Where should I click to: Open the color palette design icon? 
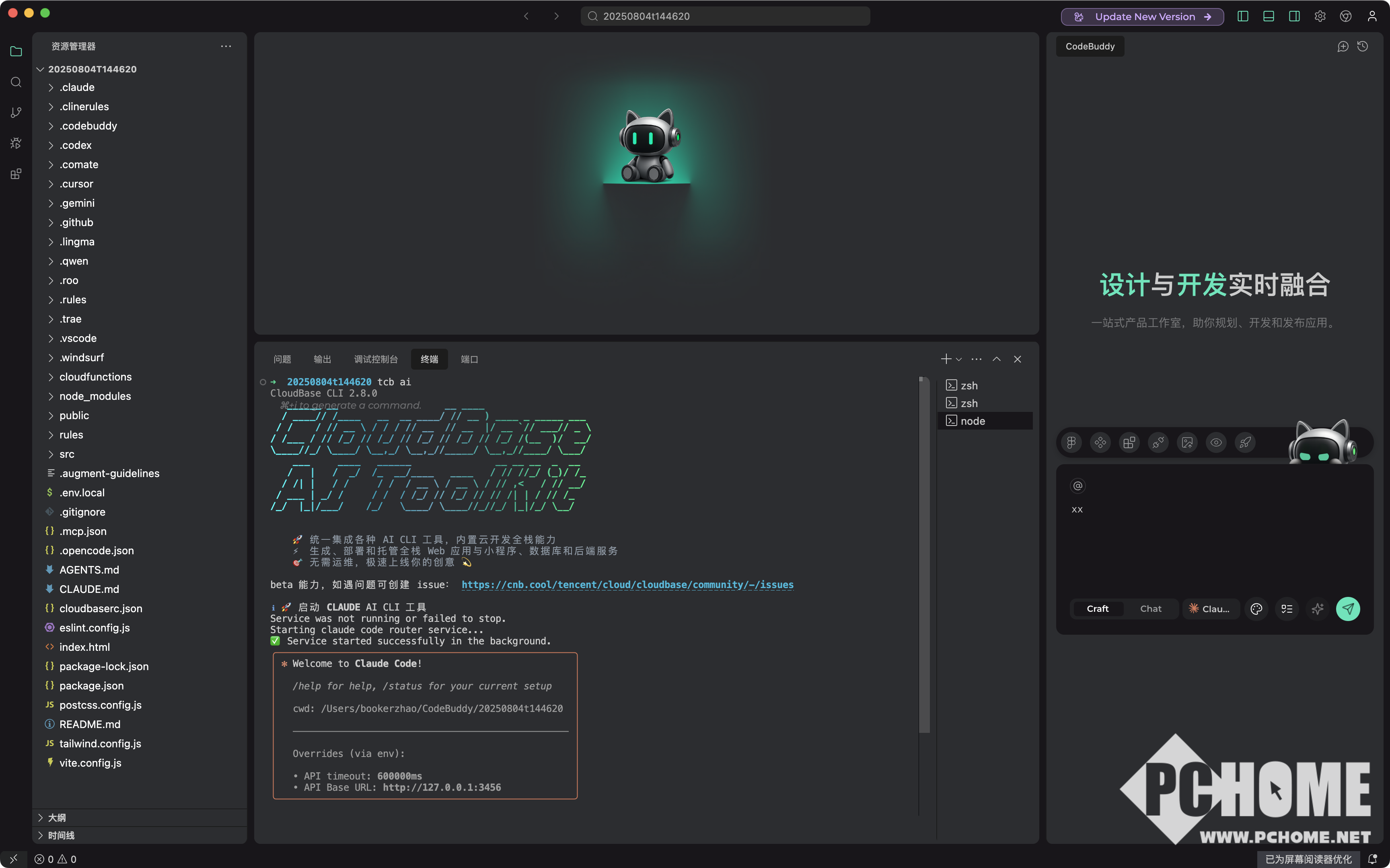(1256, 609)
